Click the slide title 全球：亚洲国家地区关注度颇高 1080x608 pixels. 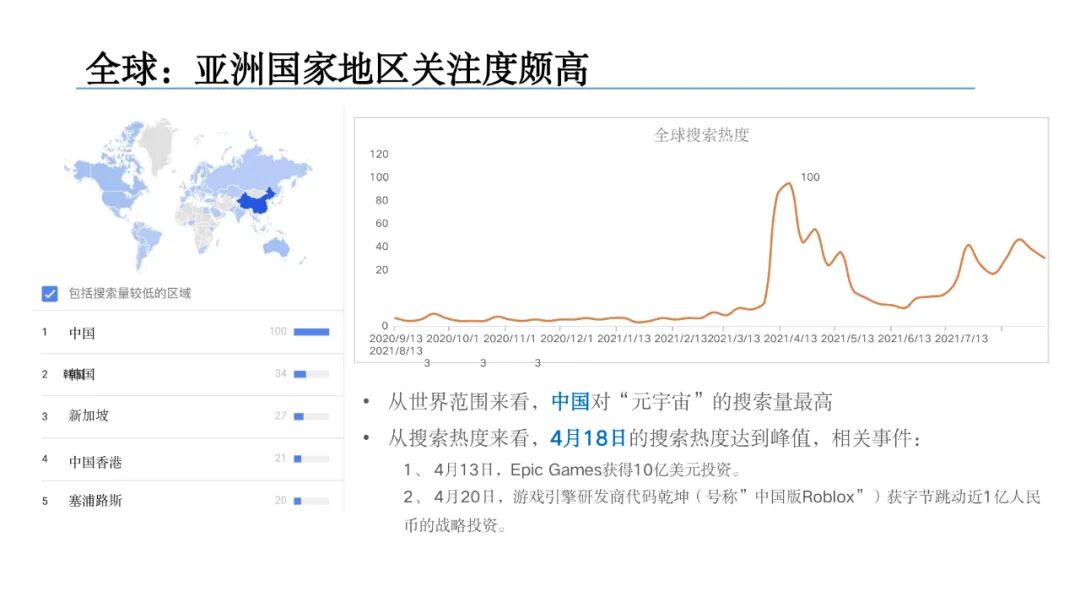(340, 68)
